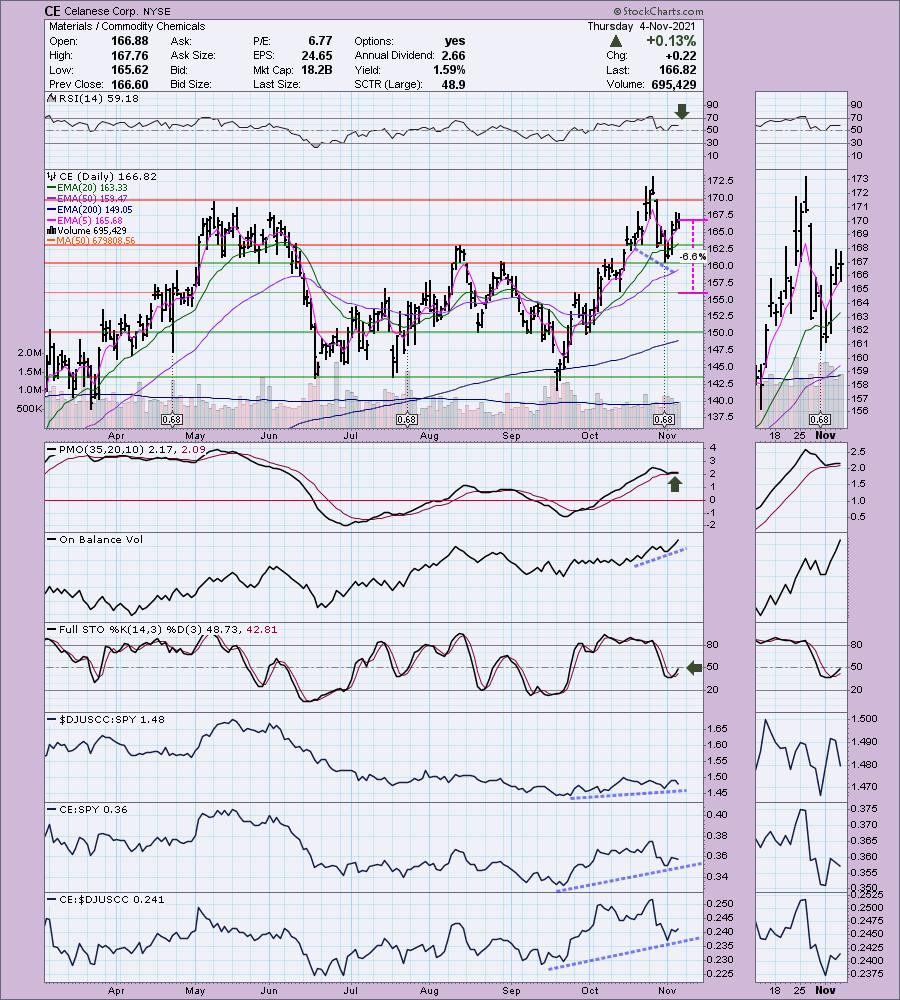Click the 0.225 axis label in CE:$DJUSCC panel
Viewport: 900px width, 1000px height.
coord(719,974)
